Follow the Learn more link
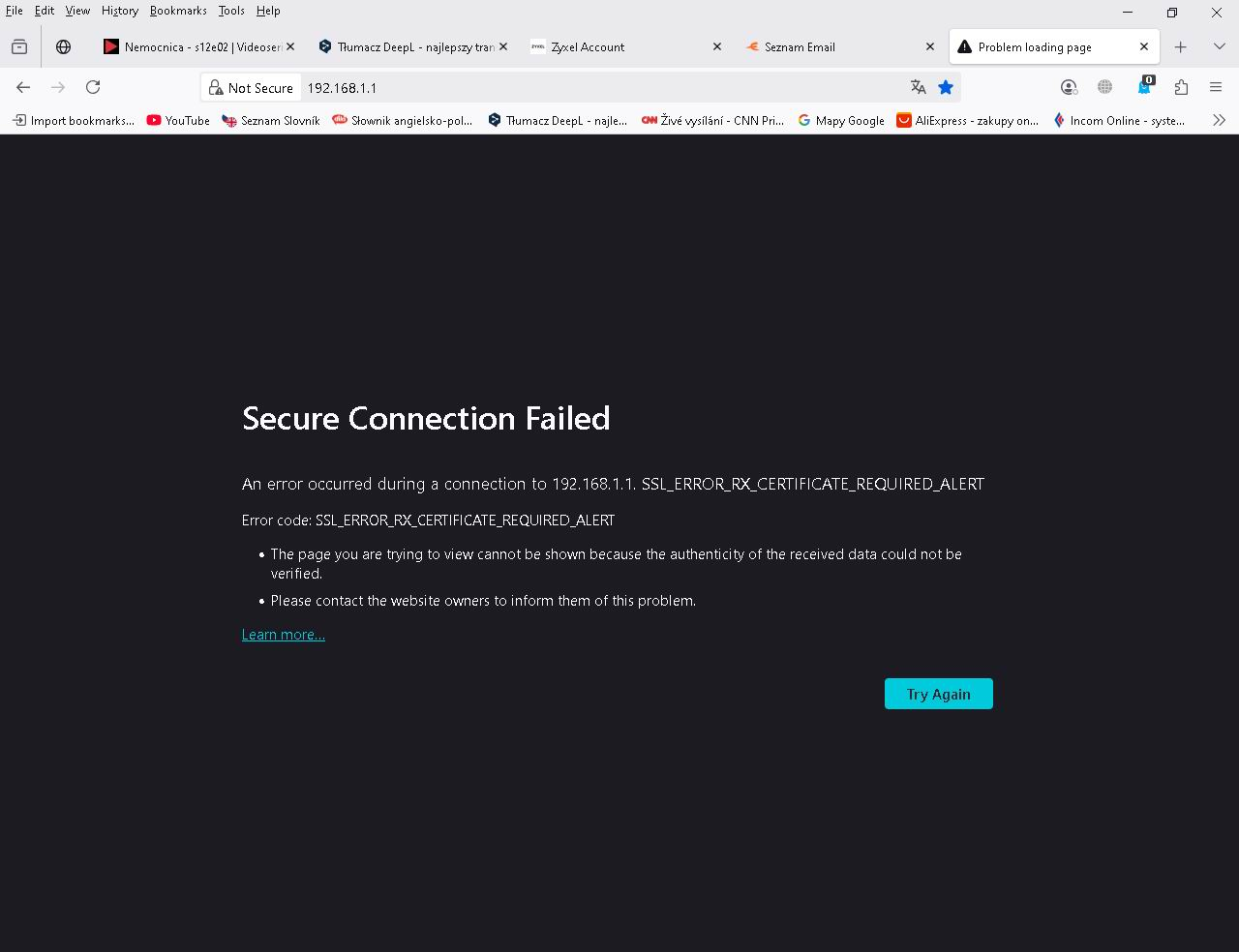The image size is (1239, 952). tap(284, 635)
